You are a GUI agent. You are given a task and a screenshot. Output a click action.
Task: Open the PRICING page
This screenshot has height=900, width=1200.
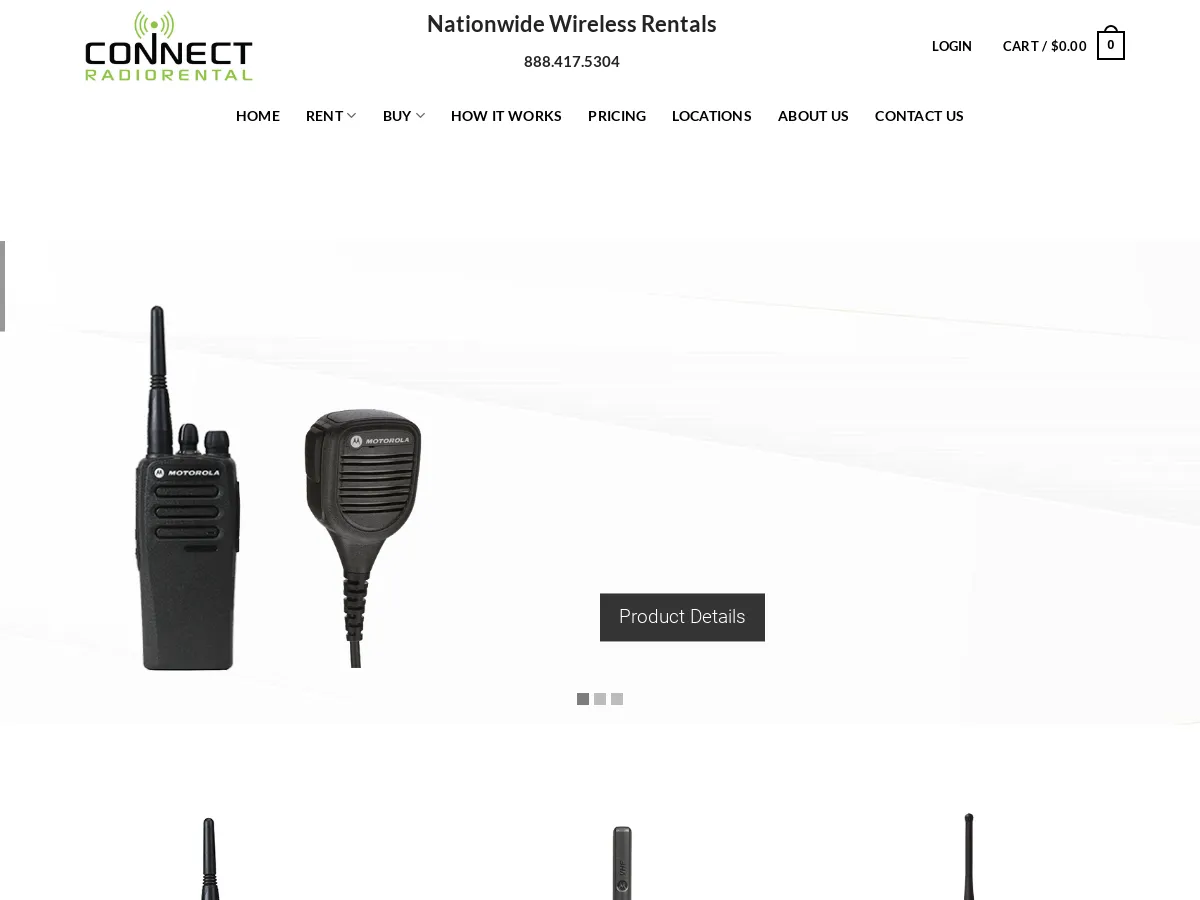617,116
